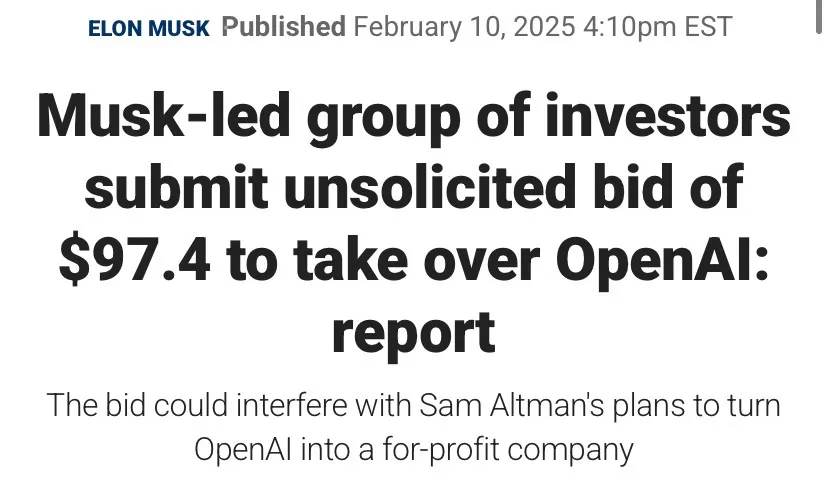Screen dimensions: 828x495
Task: Click the word submit in the headline
Action: pos(176,188)
